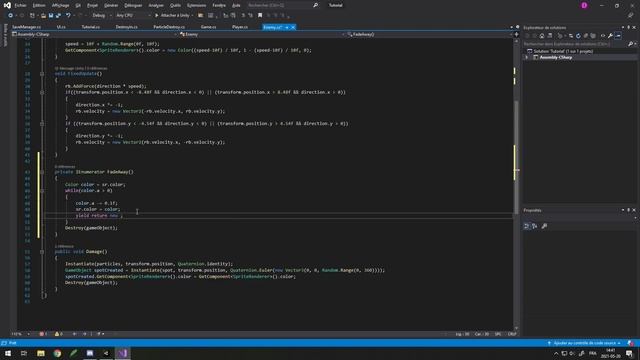Open the Affichage menu
The width and height of the screenshot is (640, 360).
[60, 5]
